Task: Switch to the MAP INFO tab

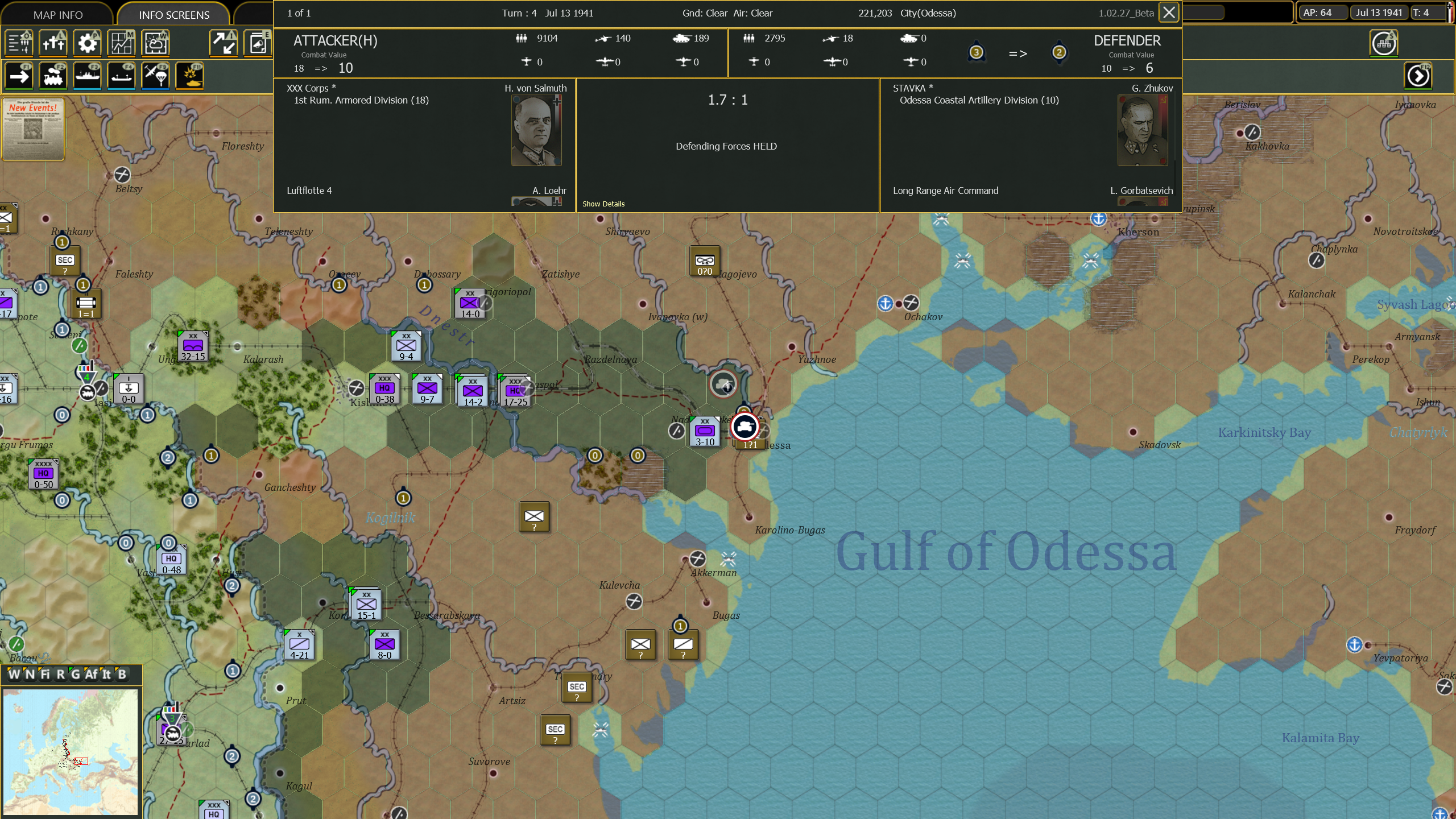Action: [x=58, y=15]
